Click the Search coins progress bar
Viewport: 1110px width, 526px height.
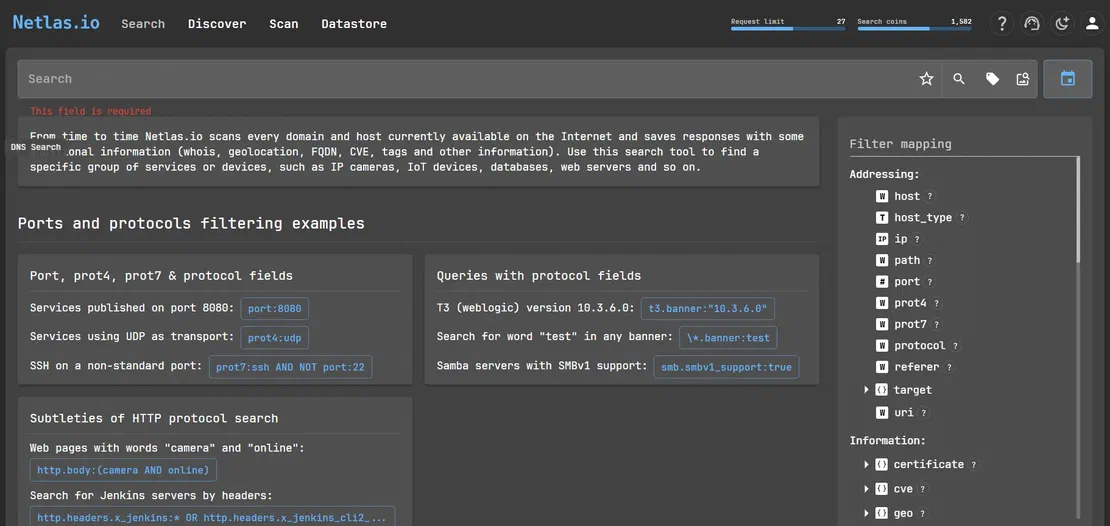pyautogui.click(x=914, y=28)
